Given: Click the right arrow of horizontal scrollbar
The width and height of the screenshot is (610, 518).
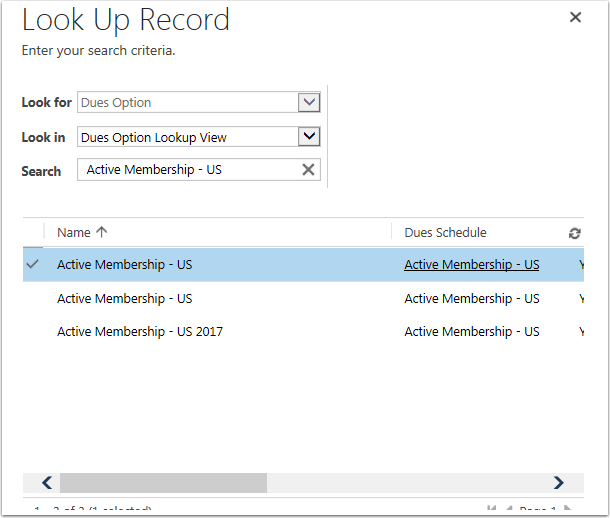Looking at the screenshot, I should [x=559, y=483].
